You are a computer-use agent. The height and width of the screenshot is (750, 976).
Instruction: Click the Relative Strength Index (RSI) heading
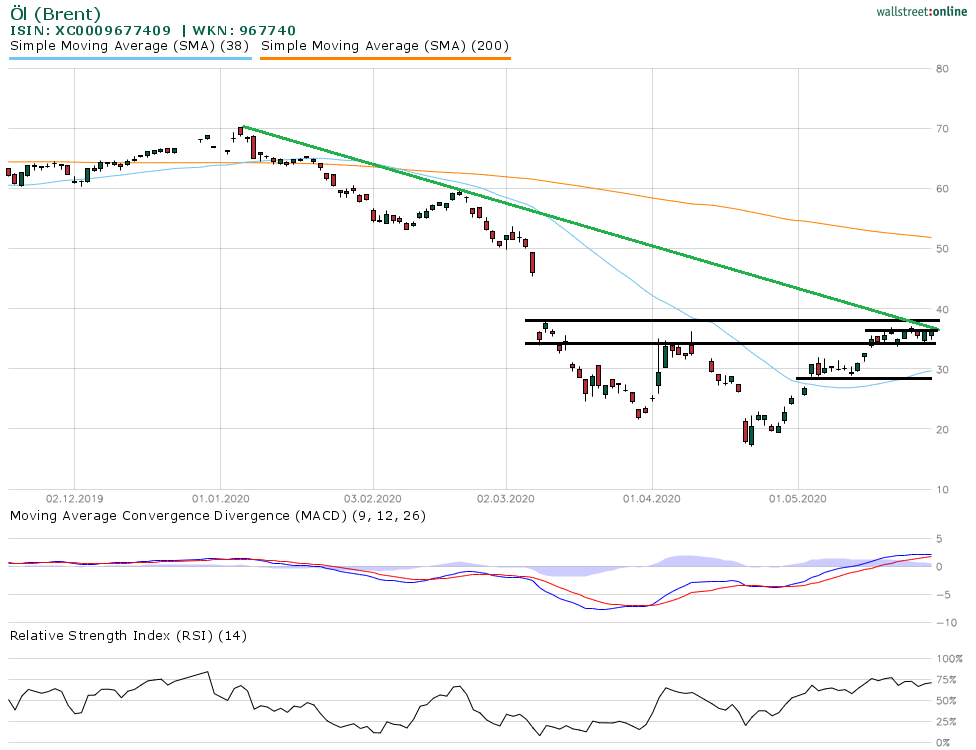[128, 635]
